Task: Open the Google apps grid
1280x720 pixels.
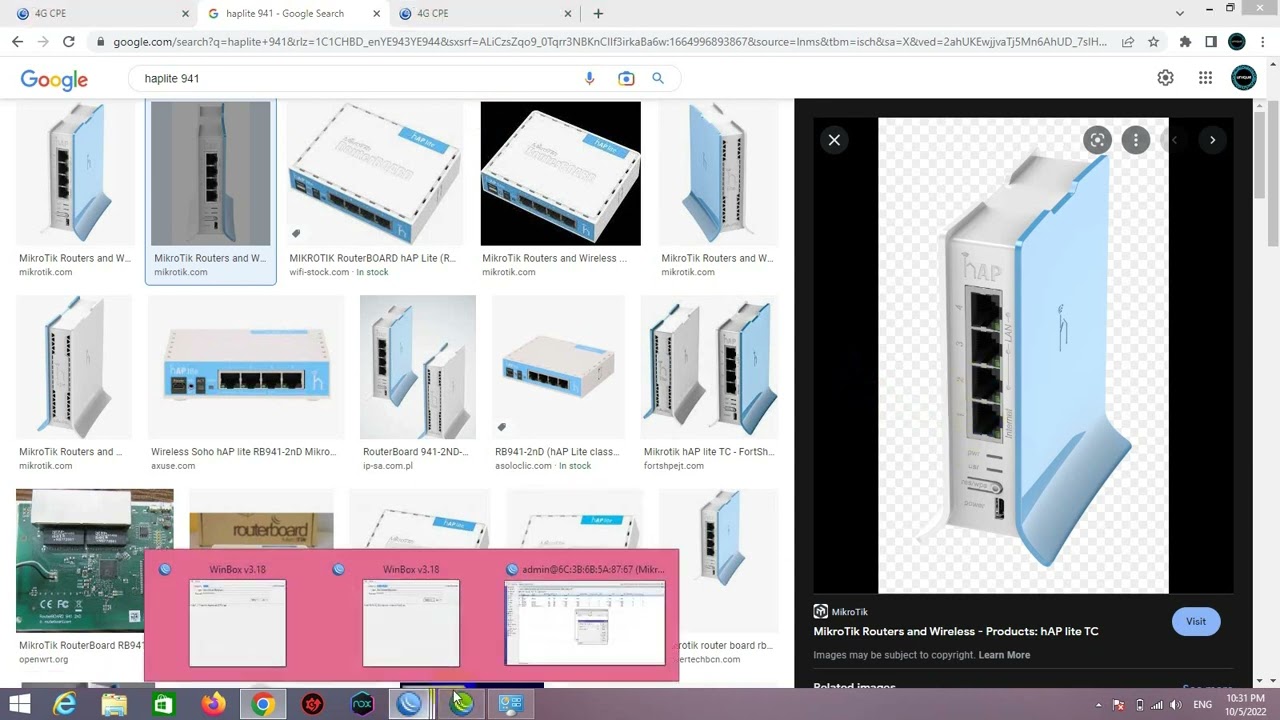Action: 1205,78
